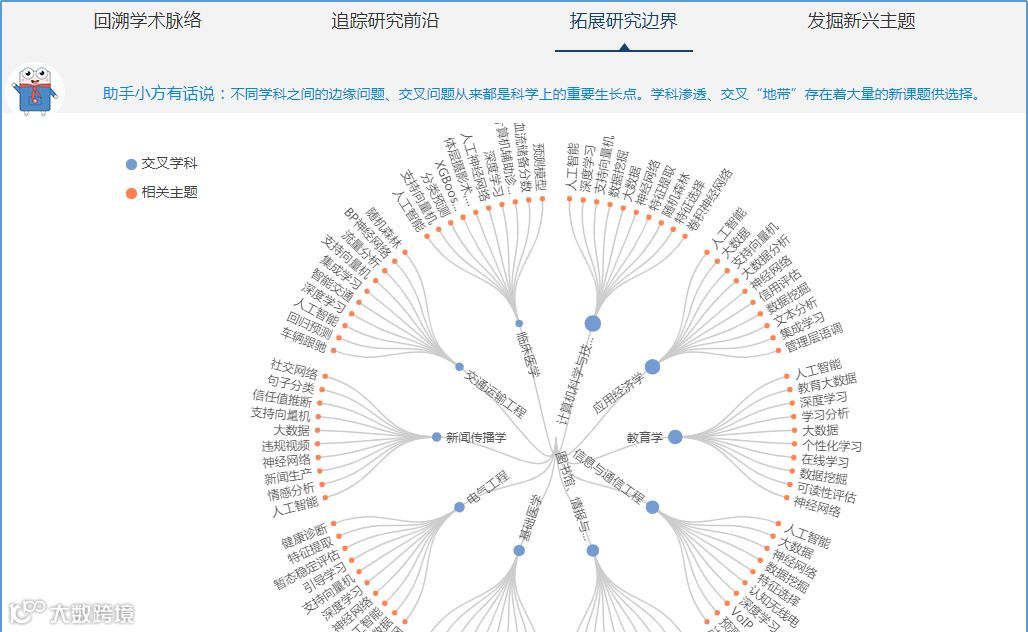
Task: Select 分类预测 topic label
Action: 435,195
